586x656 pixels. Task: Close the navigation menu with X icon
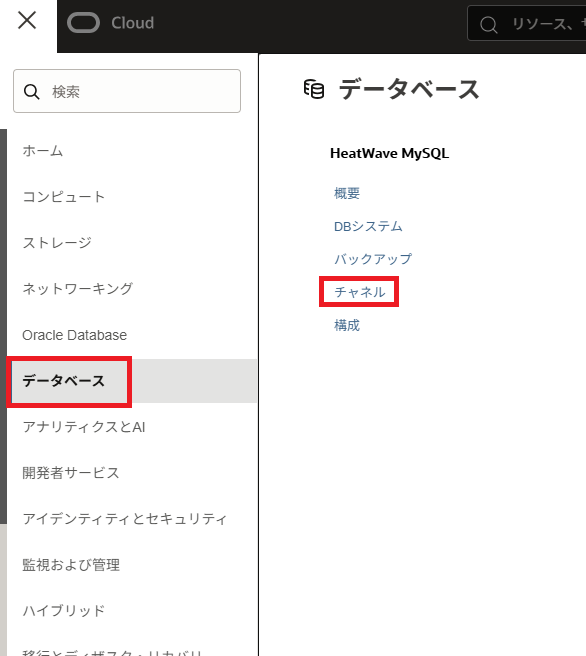coord(27,20)
